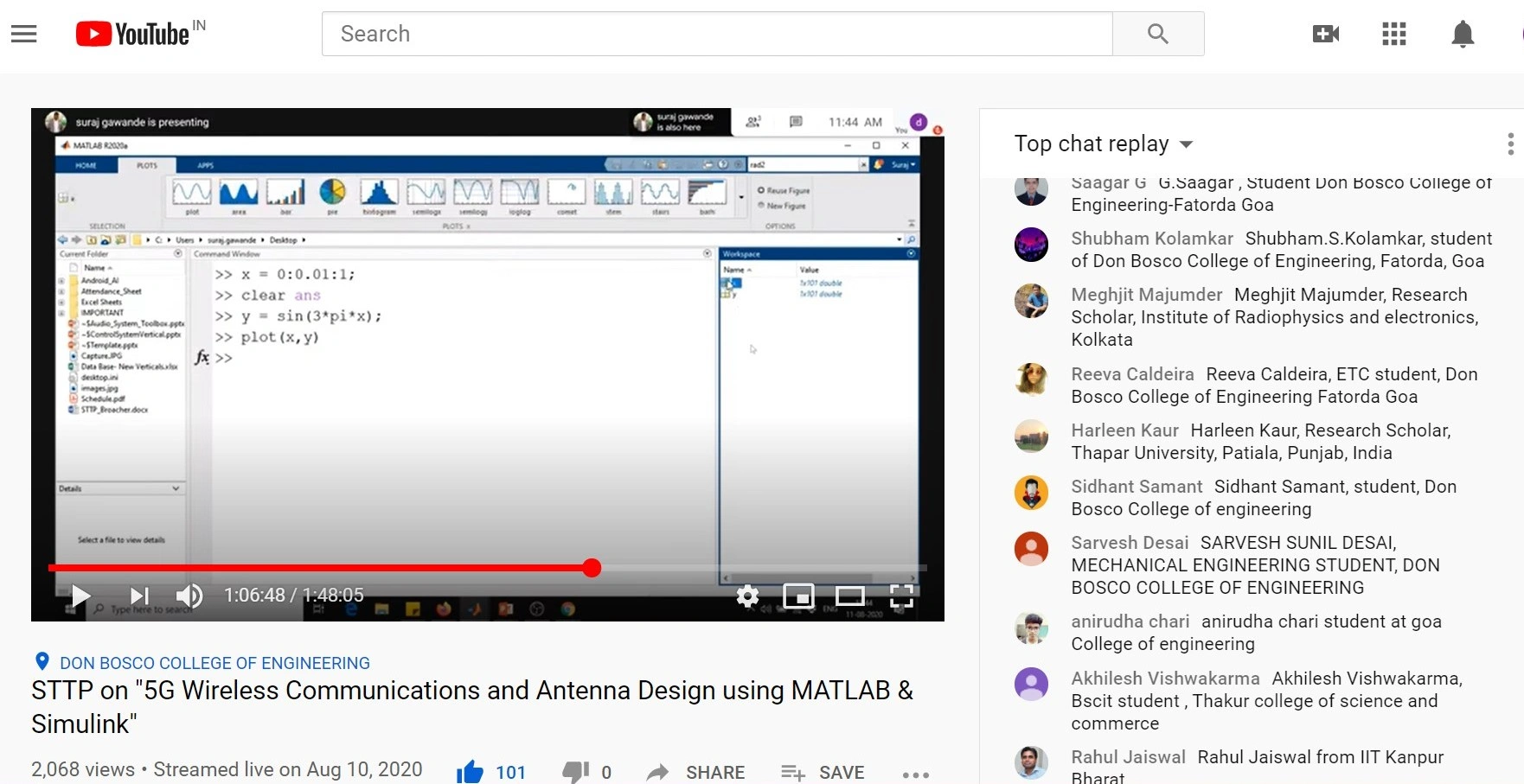Open the Suraj account dropdown in MATLAB
The width and height of the screenshot is (1524, 784).
coord(903,164)
